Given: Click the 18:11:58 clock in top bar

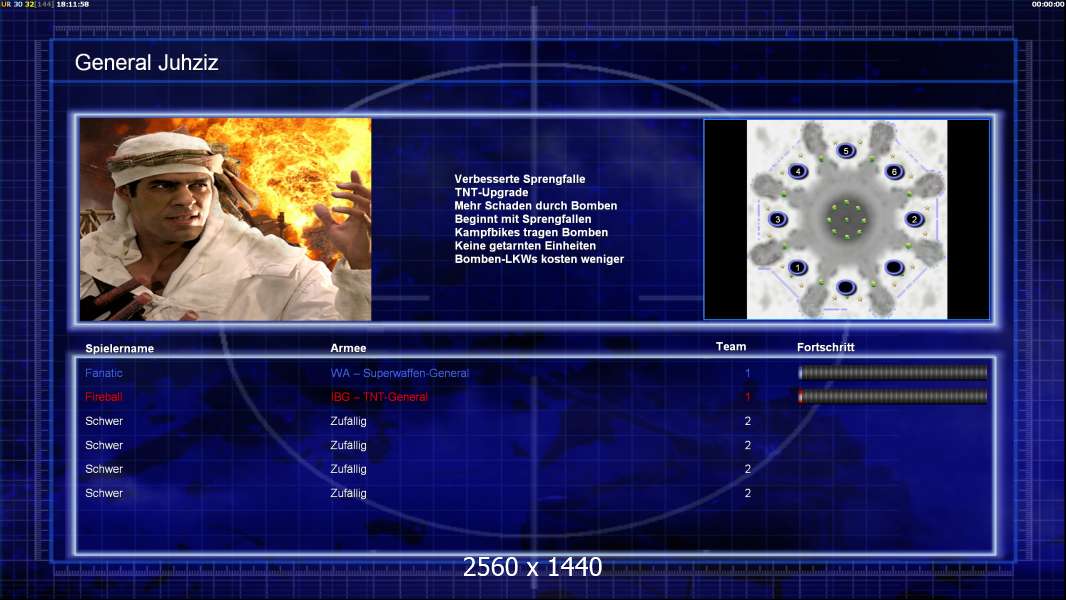Looking at the screenshot, I should pyautogui.click(x=73, y=5).
